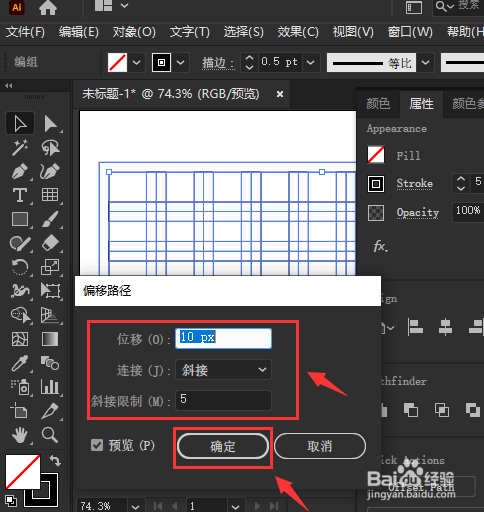This screenshot has height=512, width=484.
Task: Open the 视图(V) menu
Action: click(x=353, y=32)
